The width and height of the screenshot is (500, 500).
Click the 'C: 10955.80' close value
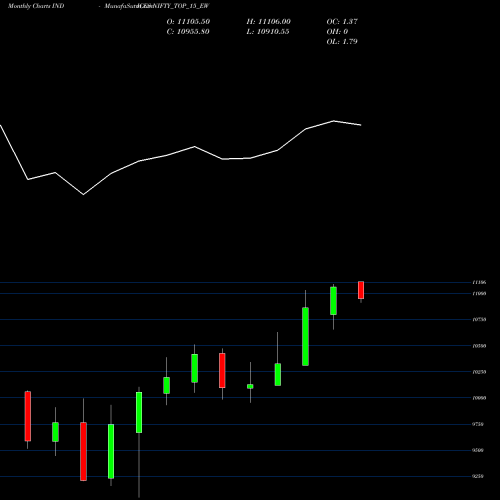[x=188, y=32]
